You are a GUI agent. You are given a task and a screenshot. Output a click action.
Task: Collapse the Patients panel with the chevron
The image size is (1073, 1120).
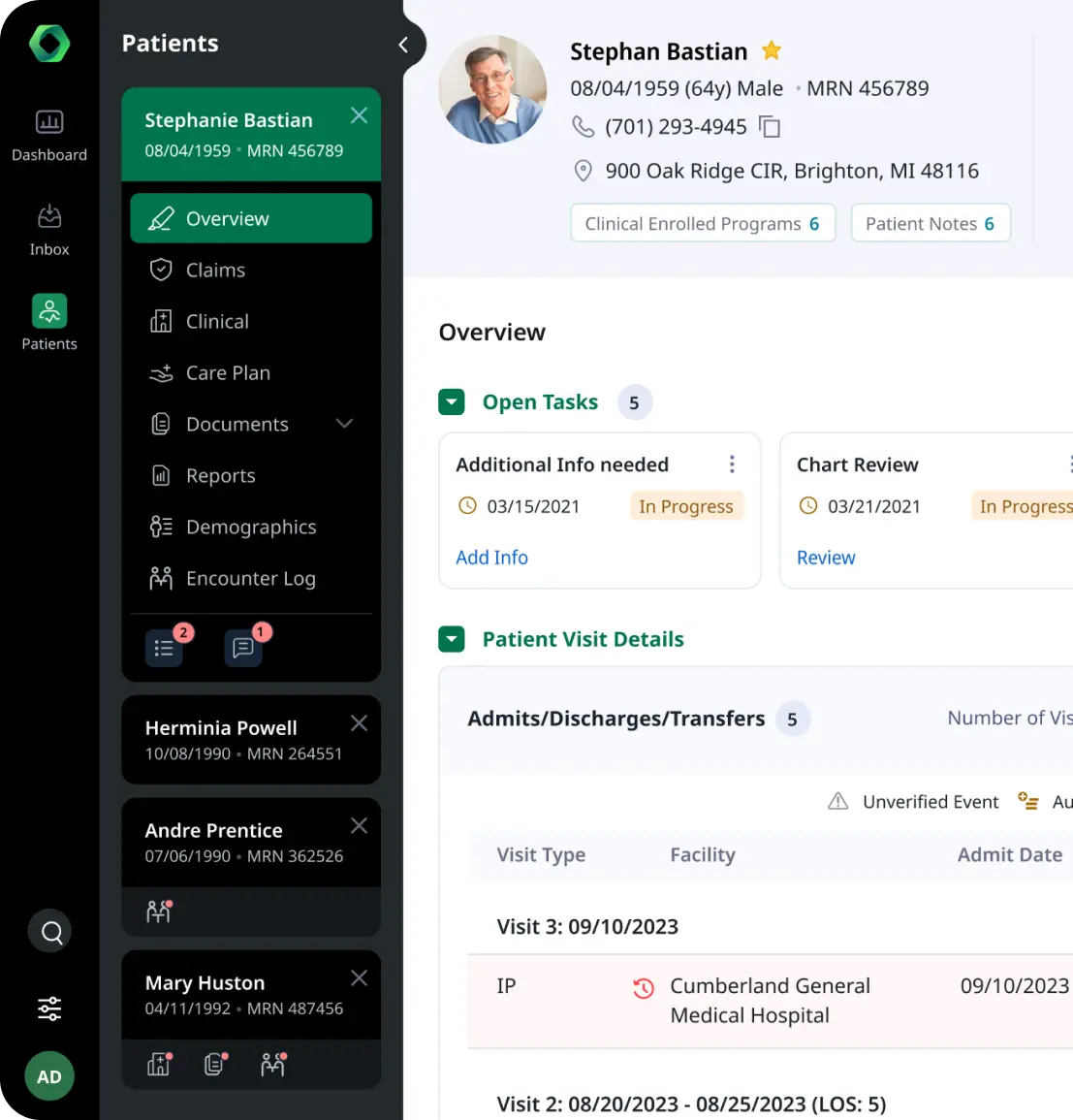pyautogui.click(x=403, y=44)
